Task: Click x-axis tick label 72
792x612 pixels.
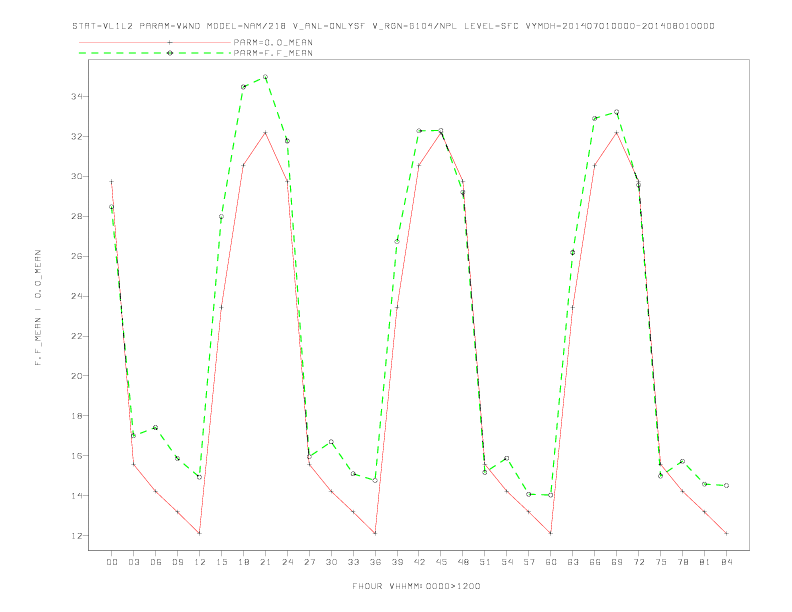Action: 638,562
